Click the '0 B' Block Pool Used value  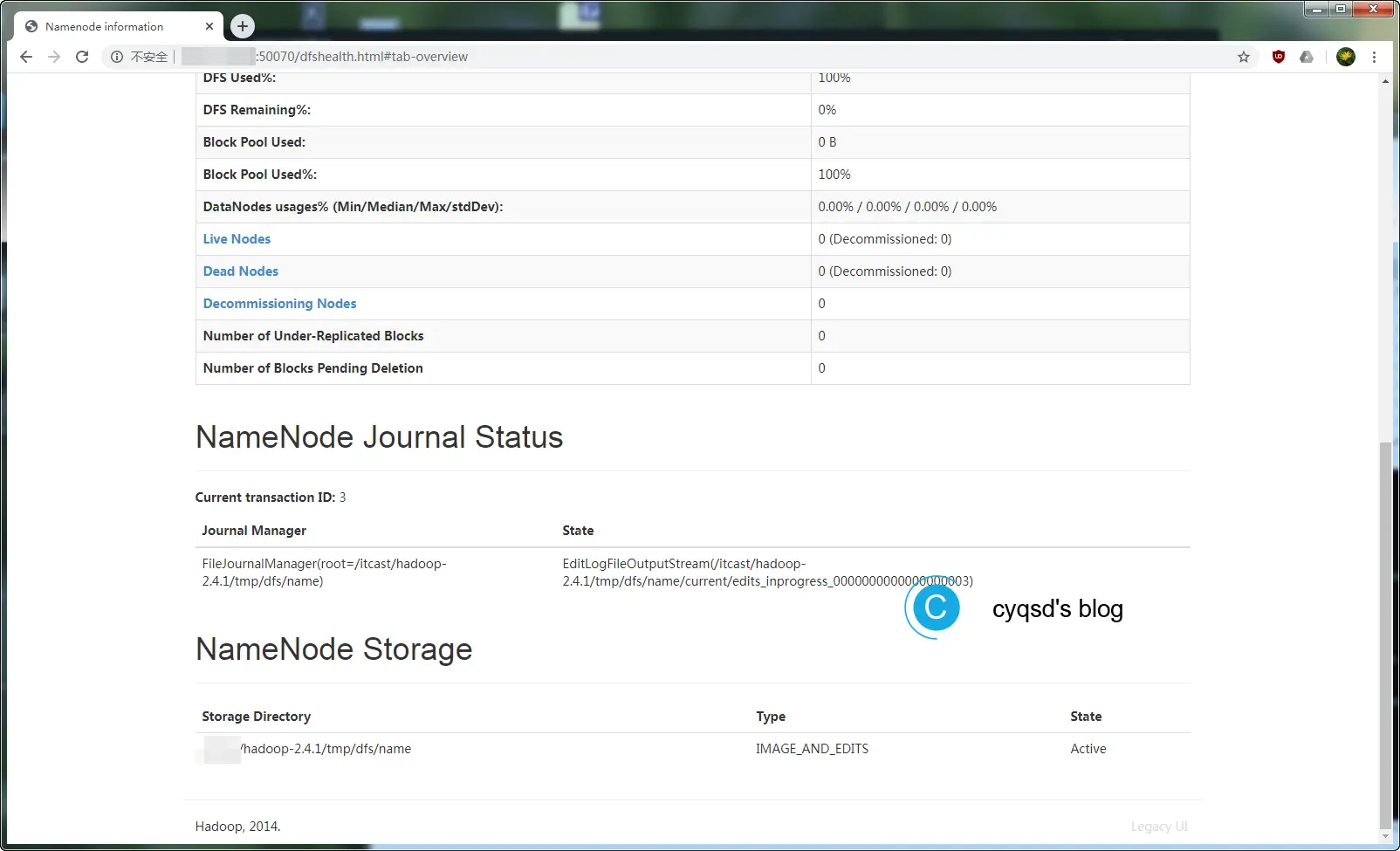(827, 142)
